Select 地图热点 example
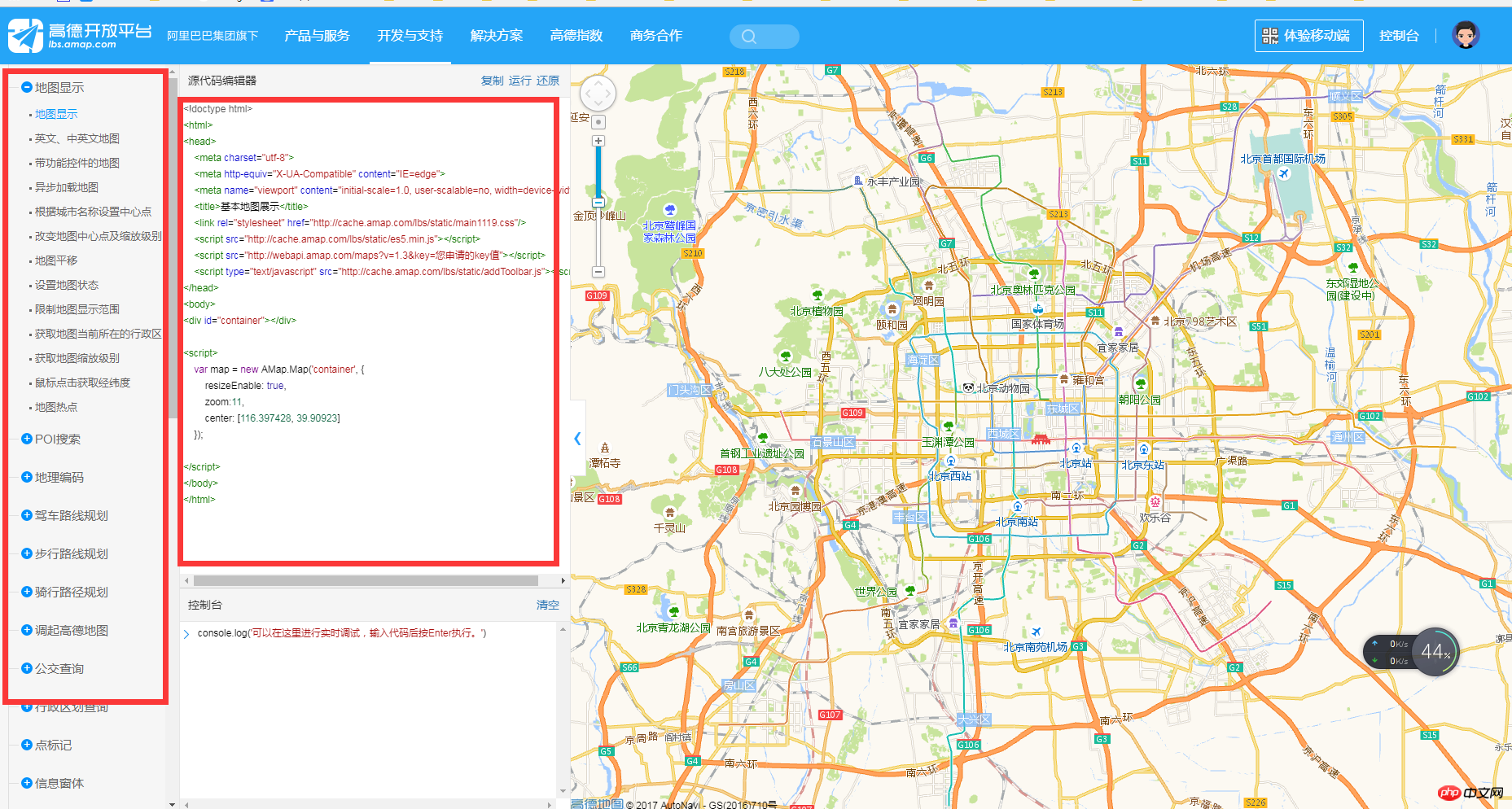This screenshot has width=1512, height=809. (56, 407)
